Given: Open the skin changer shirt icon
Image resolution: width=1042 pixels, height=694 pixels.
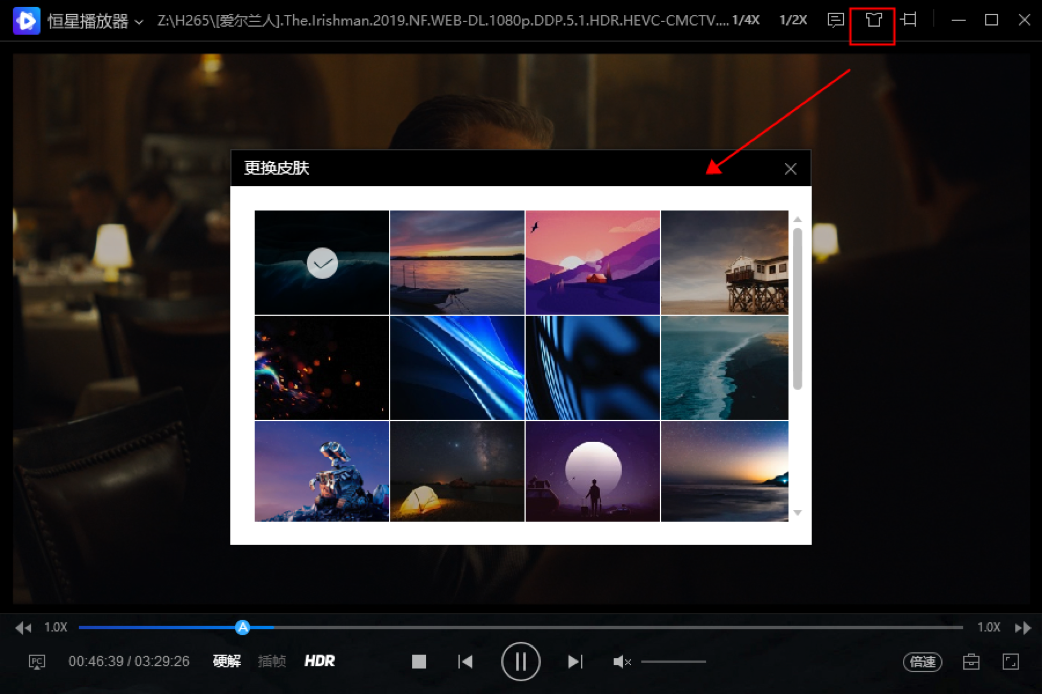Looking at the screenshot, I should point(873,20).
